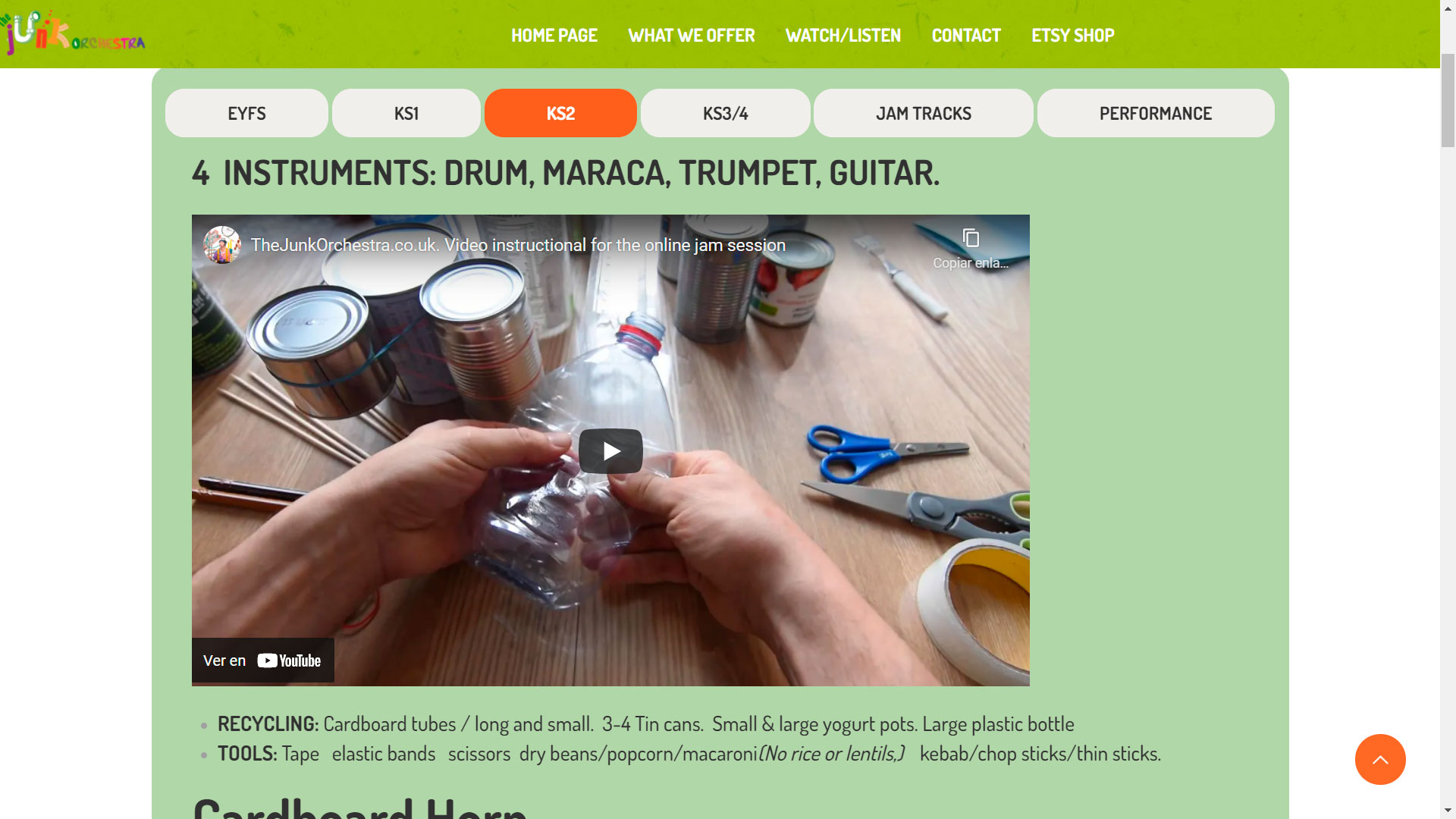Image resolution: width=1456 pixels, height=819 pixels.
Task: Open WHAT WE OFFER menu item
Action: (692, 36)
